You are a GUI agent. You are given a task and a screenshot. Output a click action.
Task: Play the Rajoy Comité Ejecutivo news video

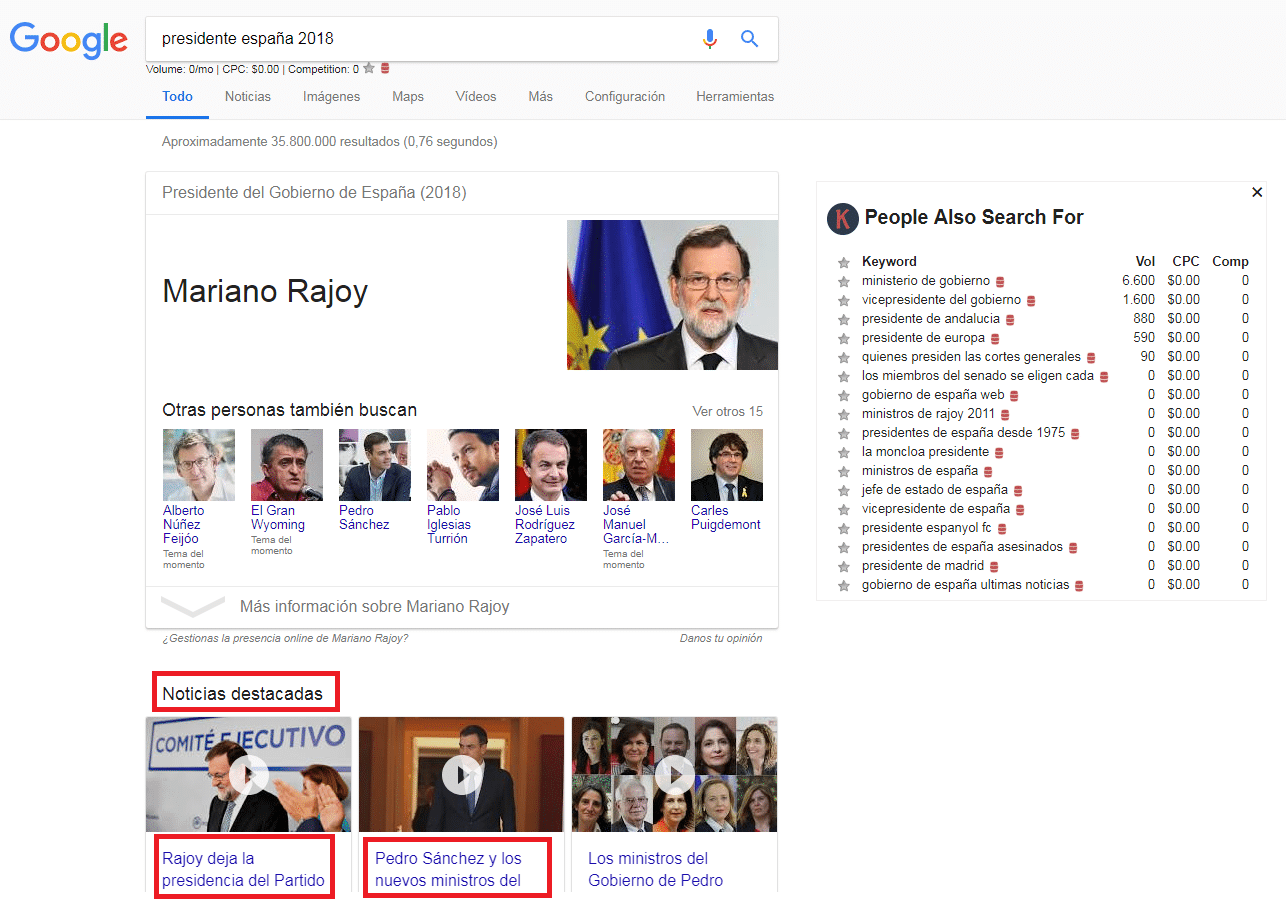tap(249, 774)
